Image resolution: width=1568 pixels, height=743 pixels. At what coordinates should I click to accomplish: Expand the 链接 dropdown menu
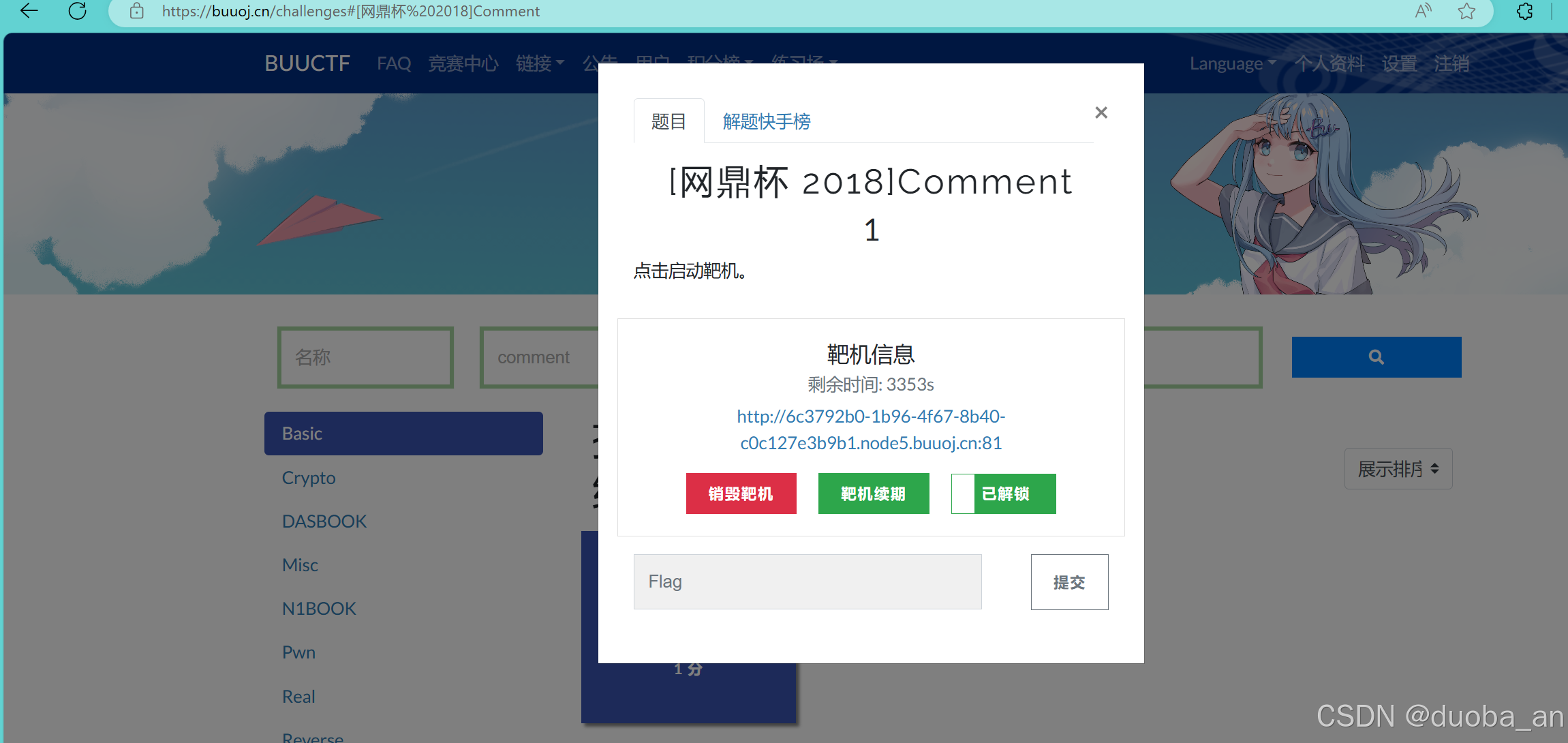tap(540, 63)
